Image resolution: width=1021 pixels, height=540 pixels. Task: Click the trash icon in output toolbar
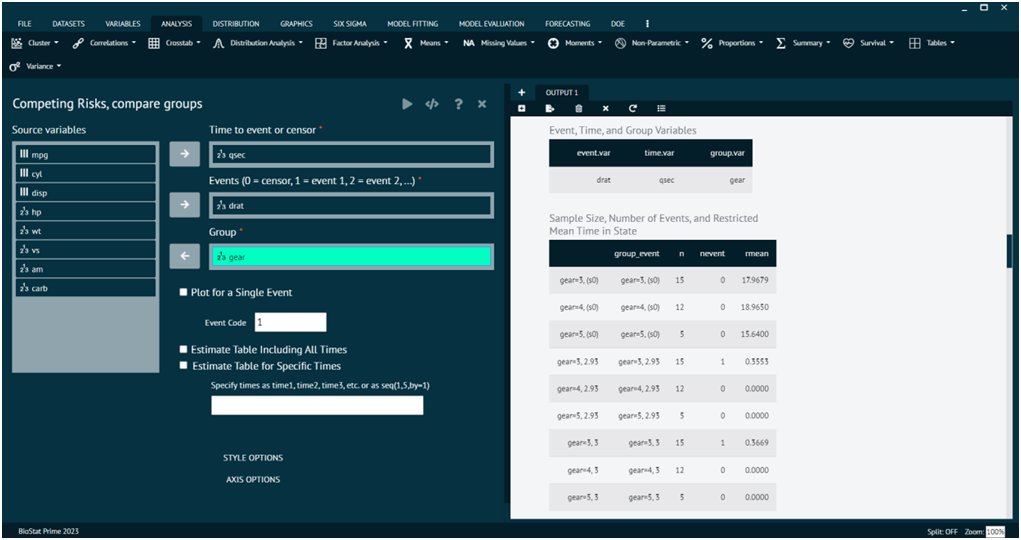point(578,108)
